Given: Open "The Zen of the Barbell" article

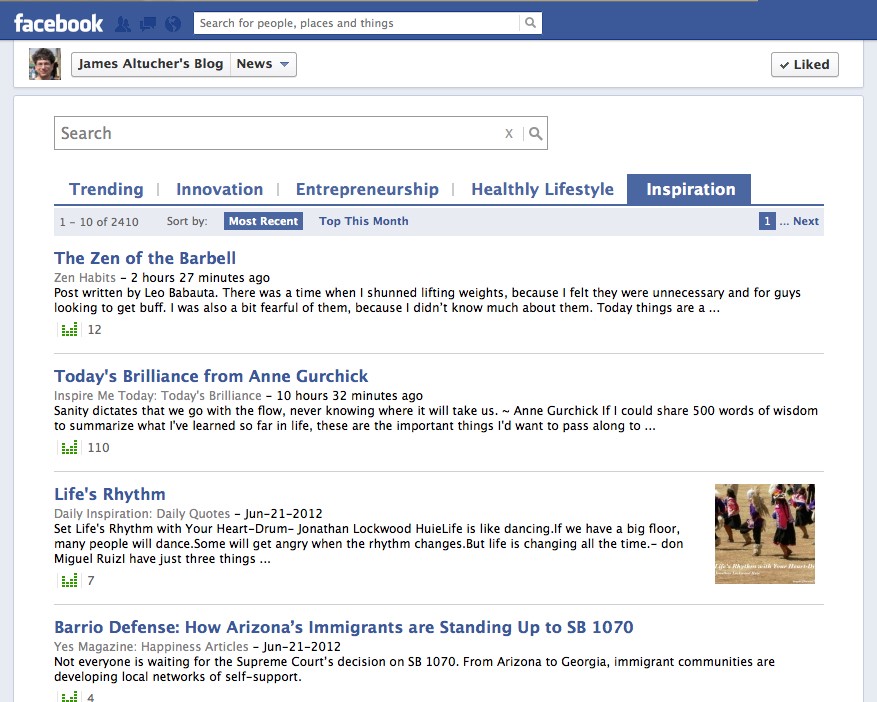Looking at the screenshot, I should tap(145, 258).
